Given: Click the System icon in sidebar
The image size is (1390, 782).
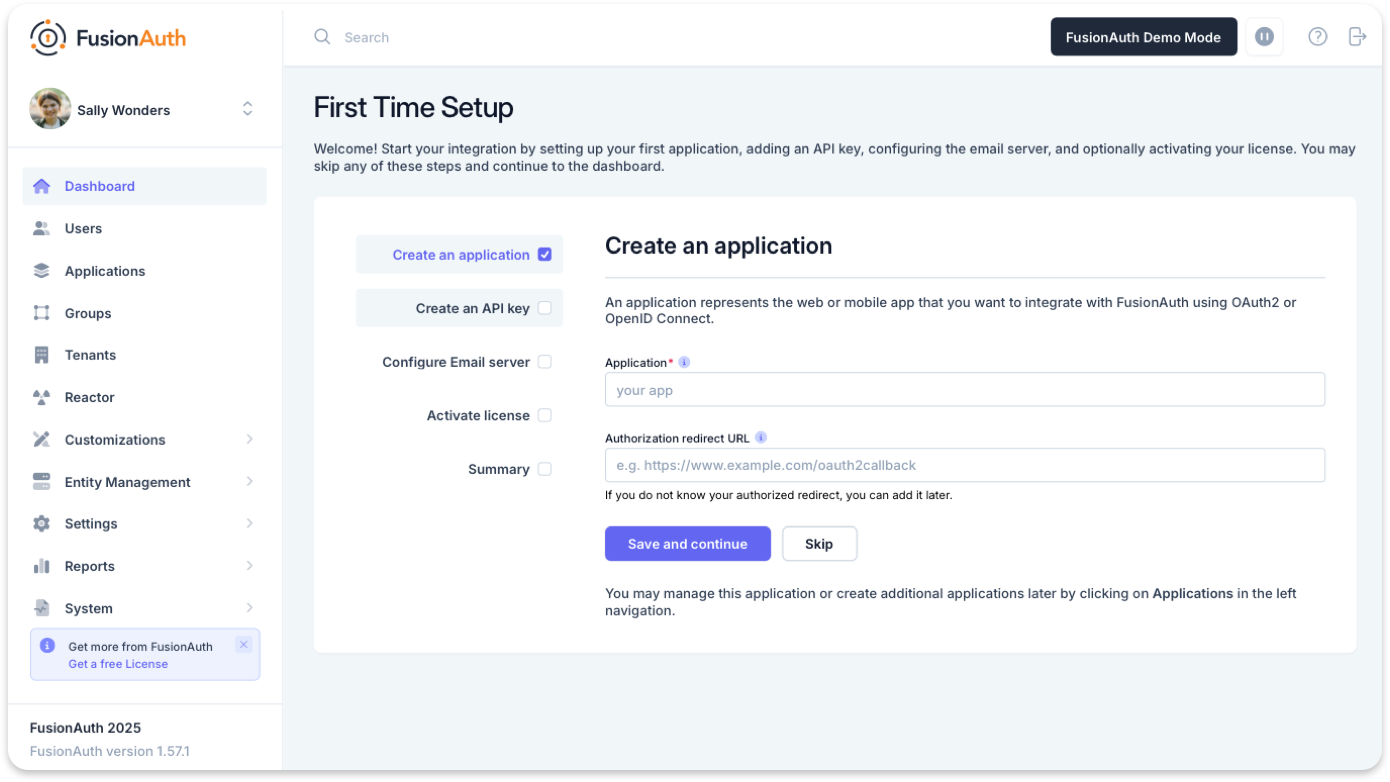Looking at the screenshot, I should click(41, 608).
